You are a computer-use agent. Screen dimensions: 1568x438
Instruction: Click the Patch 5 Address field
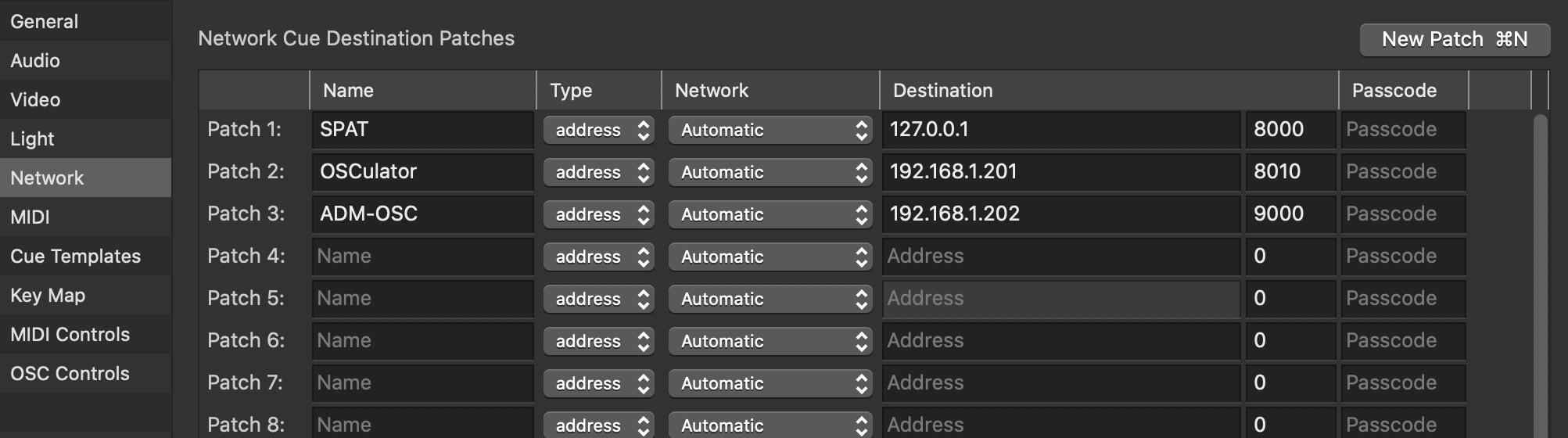1060,299
